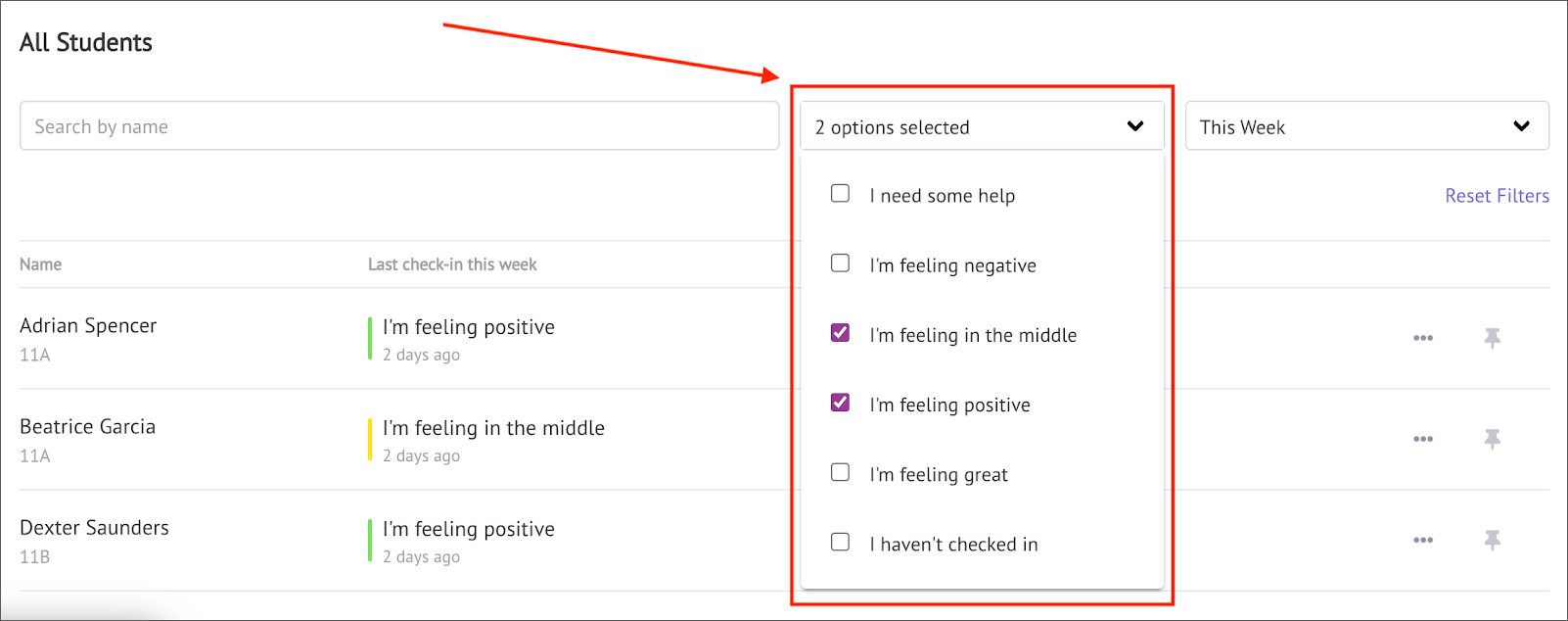The width and height of the screenshot is (1568, 621).
Task: Tick the "I'm feeling great" checkbox
Action: coord(840,471)
